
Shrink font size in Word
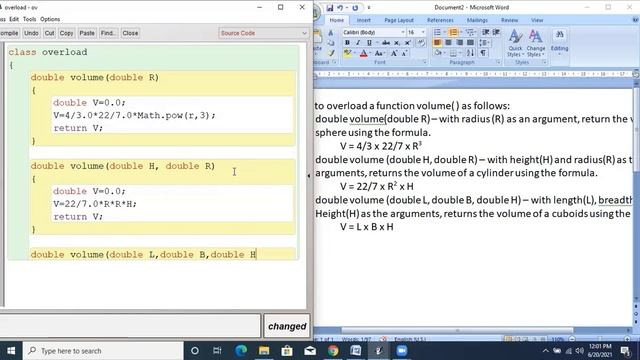[x=404, y=53]
